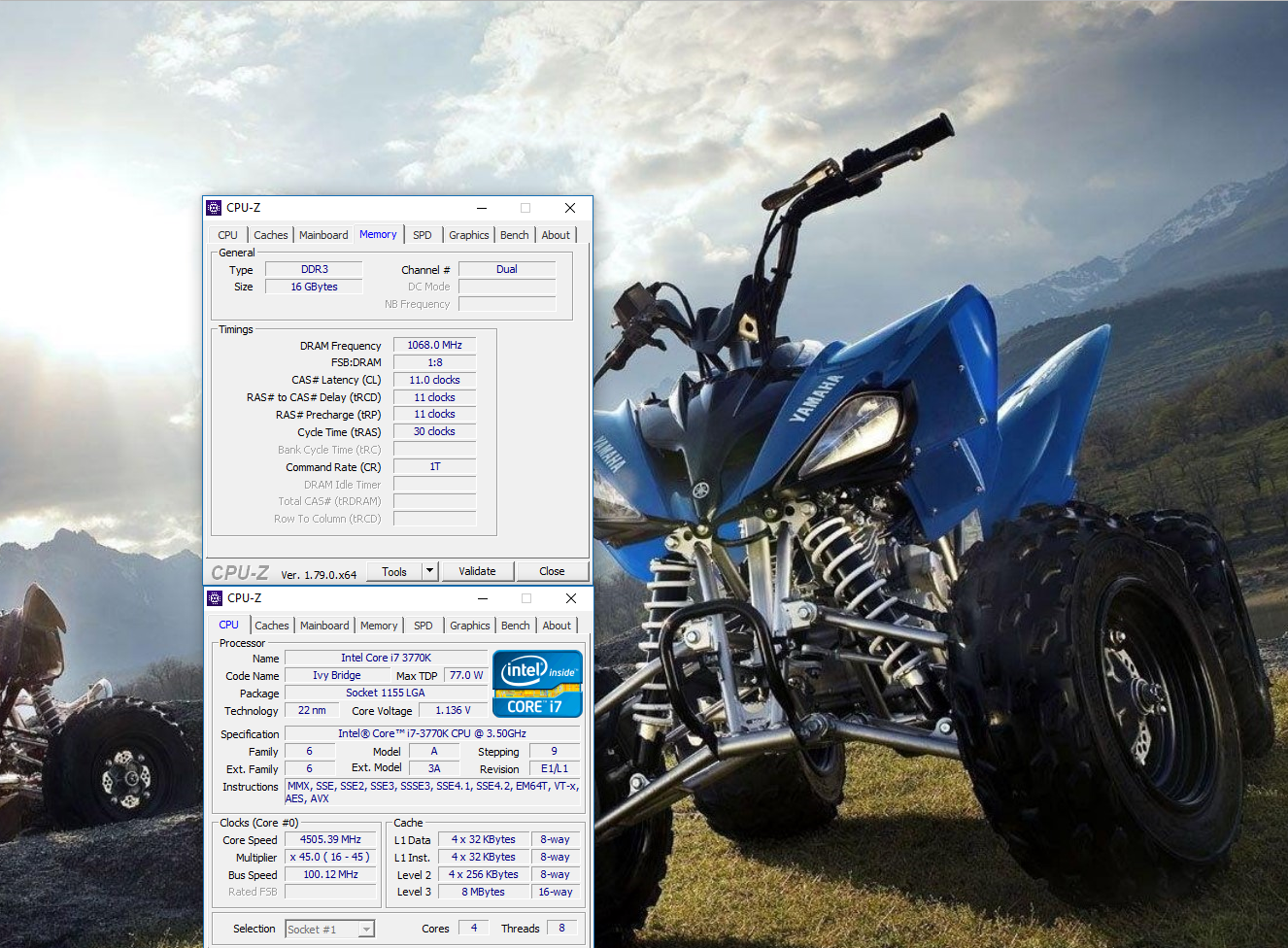Click Core Speed value 4505.39 MHz
This screenshot has width=1288, height=948.
330,839
